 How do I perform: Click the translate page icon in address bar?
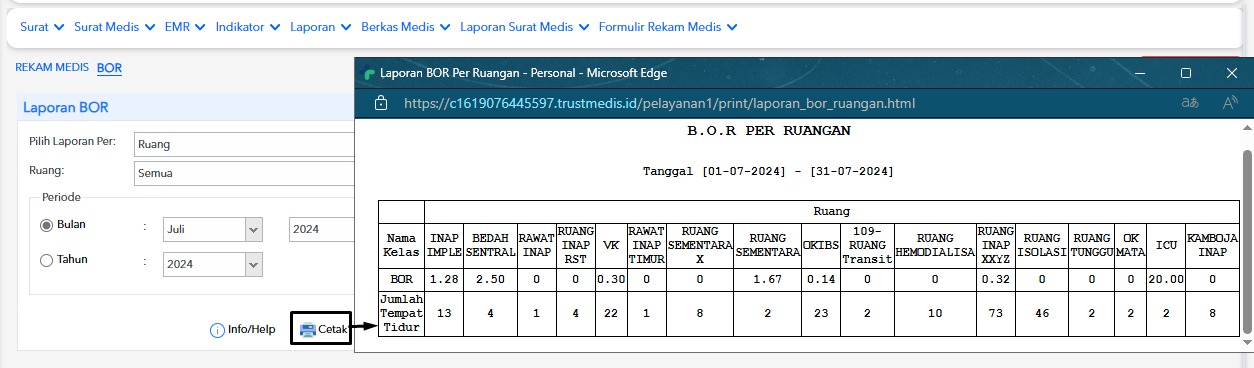coord(1190,103)
